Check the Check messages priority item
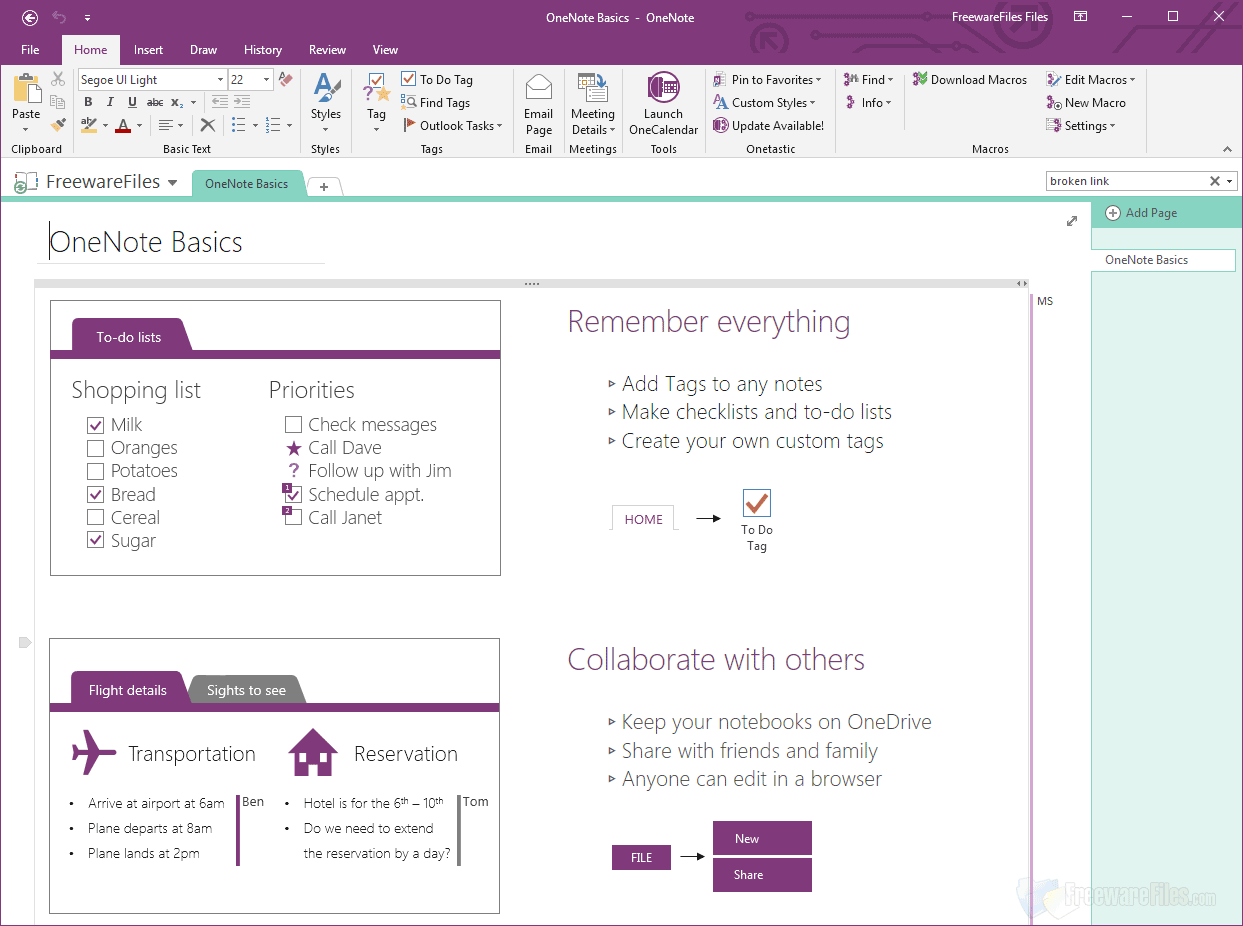The image size is (1243, 926). 293,424
